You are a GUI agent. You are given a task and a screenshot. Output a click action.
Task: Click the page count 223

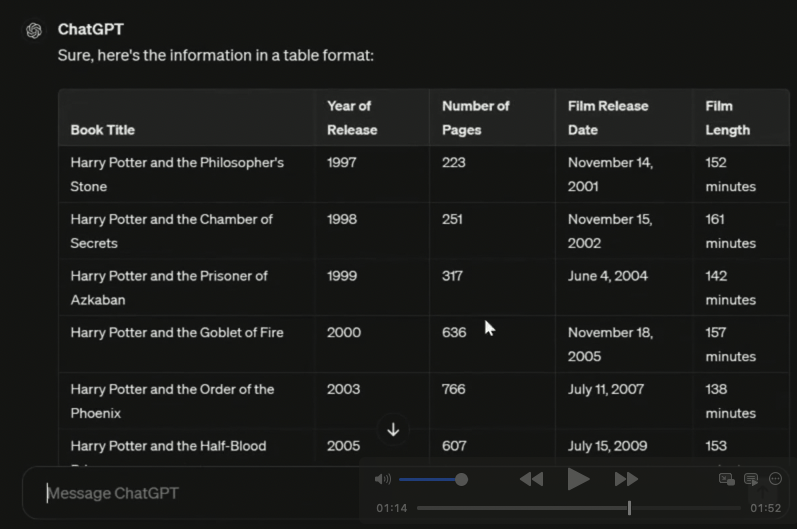pyautogui.click(x=453, y=163)
